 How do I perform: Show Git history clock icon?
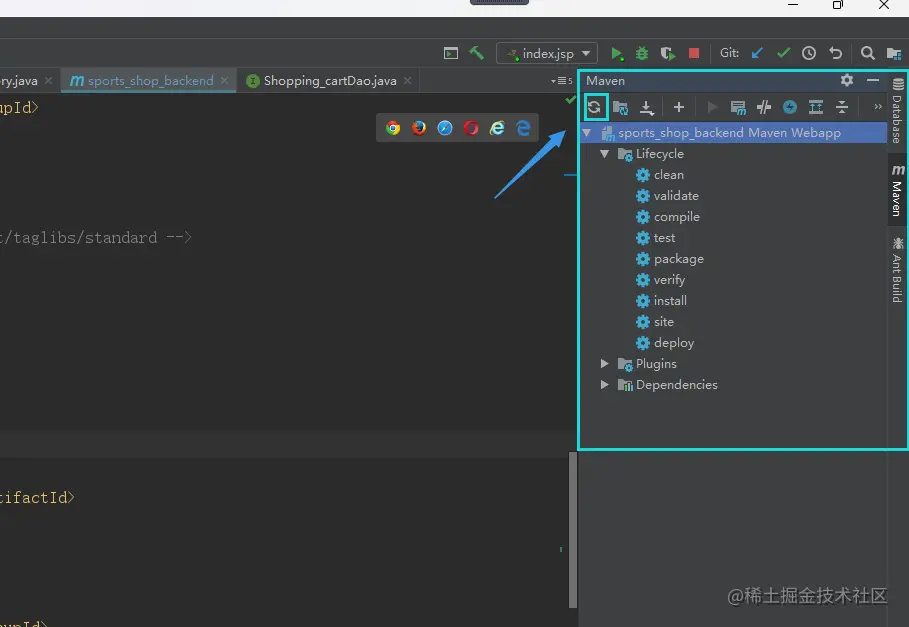(809, 53)
